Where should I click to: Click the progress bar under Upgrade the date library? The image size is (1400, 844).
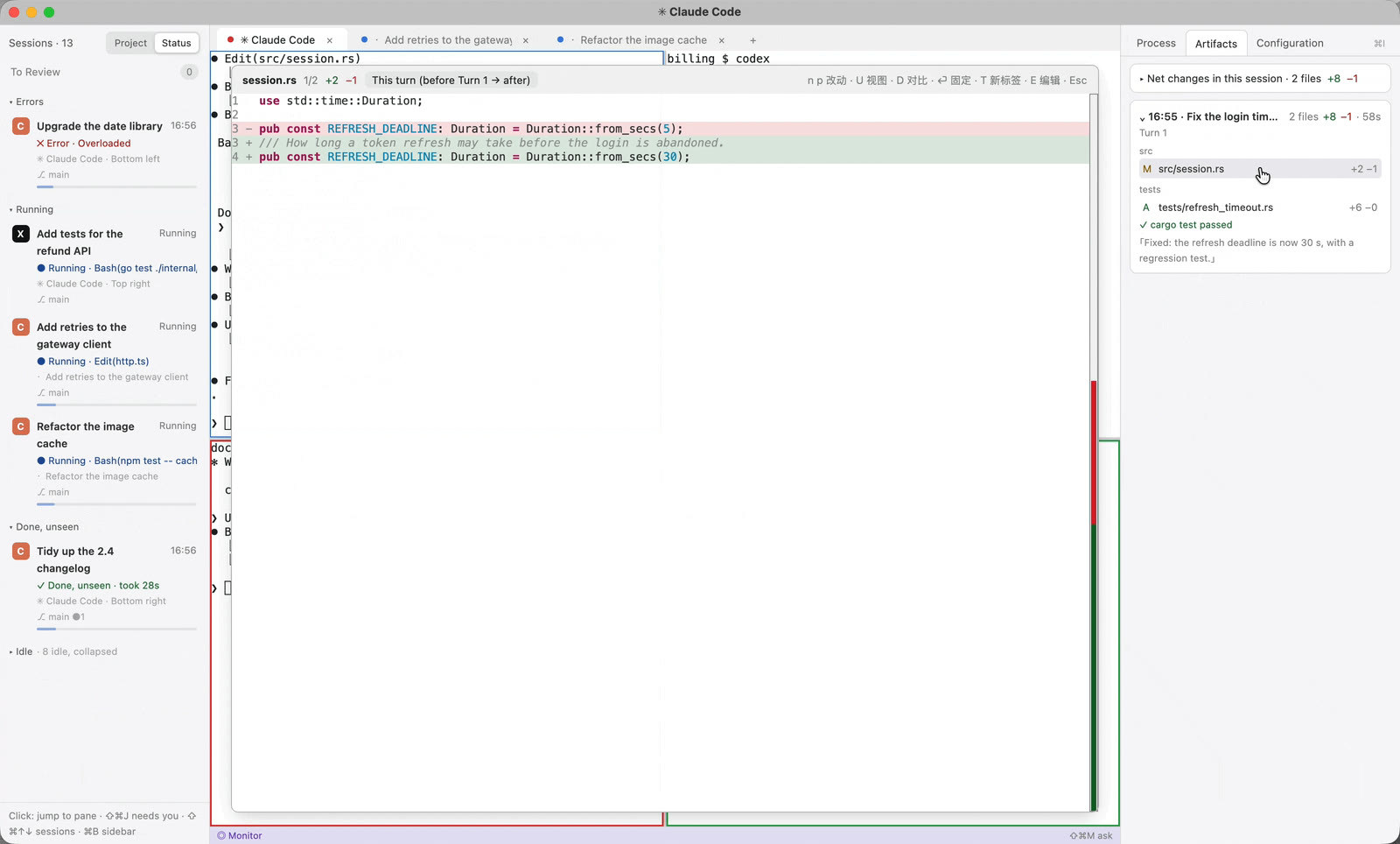tap(116, 186)
